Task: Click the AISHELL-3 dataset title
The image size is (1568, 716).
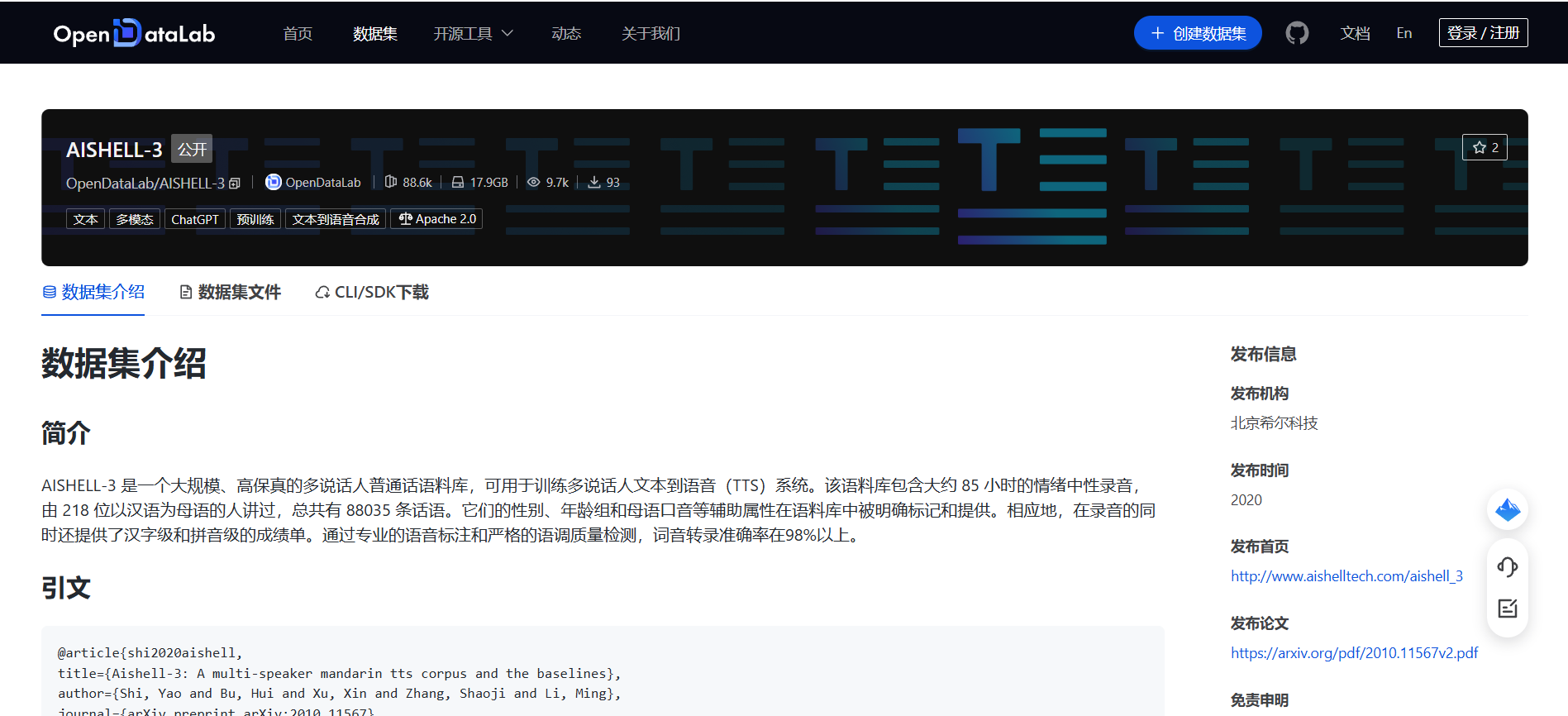Action: tap(114, 150)
